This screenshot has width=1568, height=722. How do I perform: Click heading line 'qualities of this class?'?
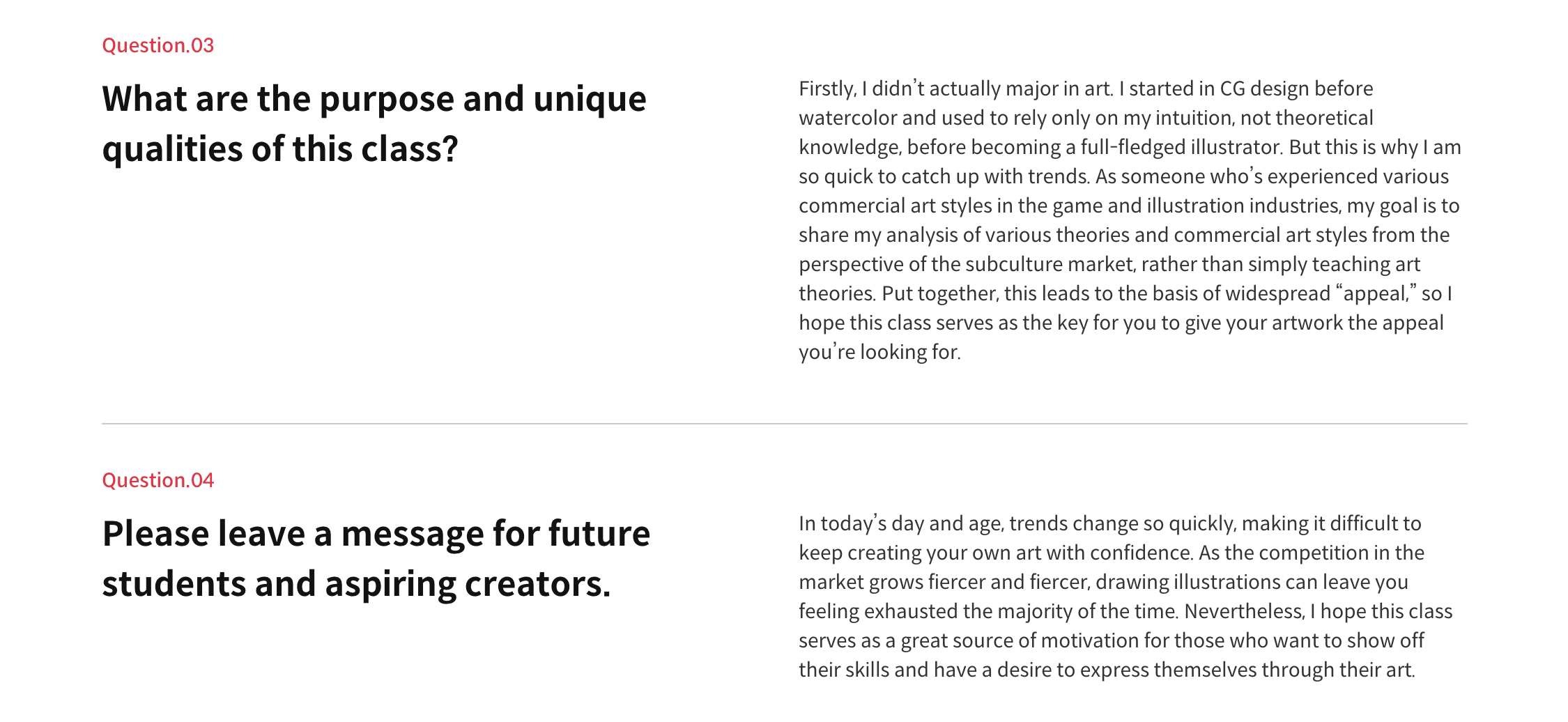tap(280, 149)
